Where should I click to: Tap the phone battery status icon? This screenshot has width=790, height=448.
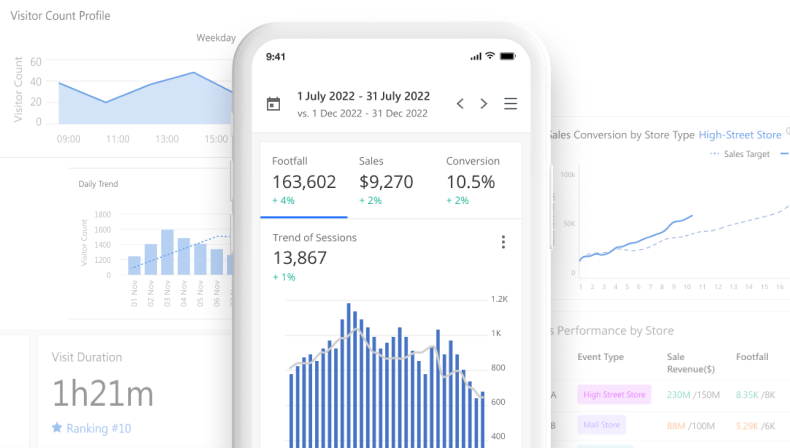click(x=508, y=56)
